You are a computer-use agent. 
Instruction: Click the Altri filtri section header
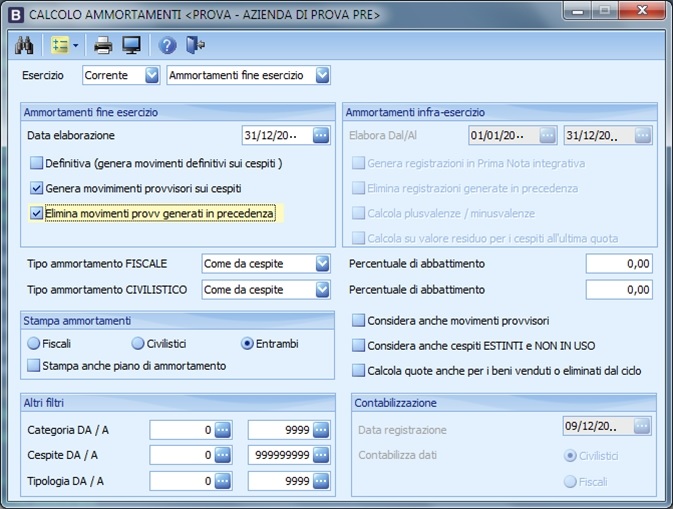178,403
